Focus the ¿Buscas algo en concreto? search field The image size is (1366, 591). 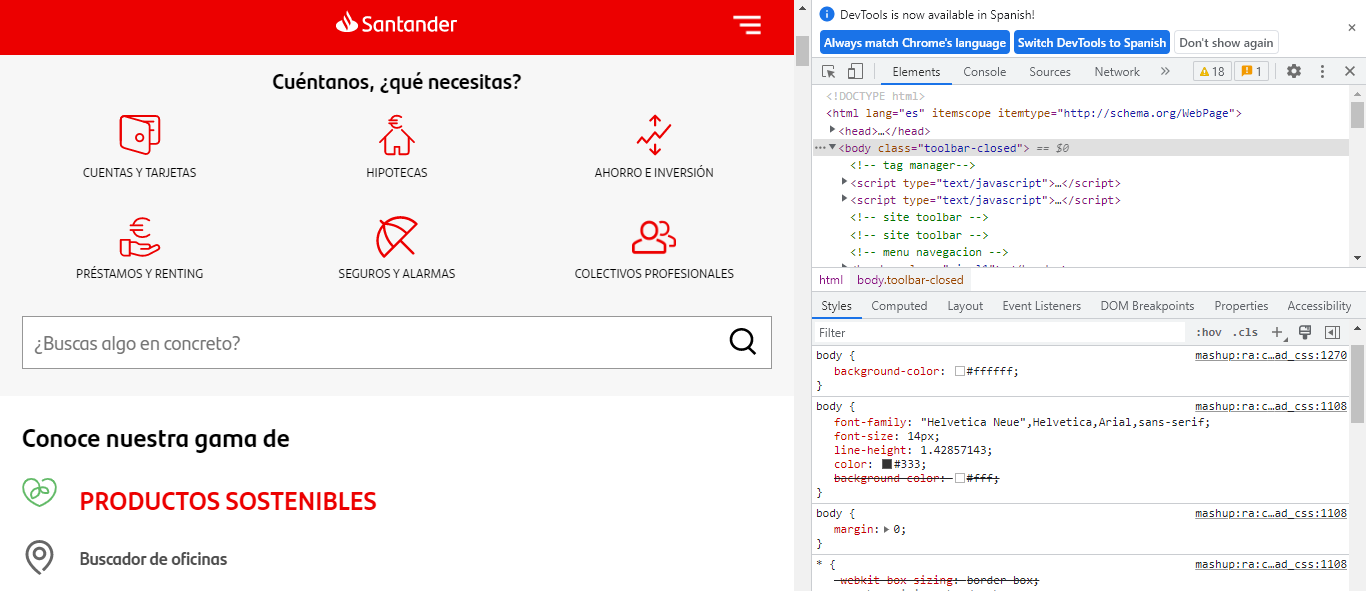click(x=397, y=343)
